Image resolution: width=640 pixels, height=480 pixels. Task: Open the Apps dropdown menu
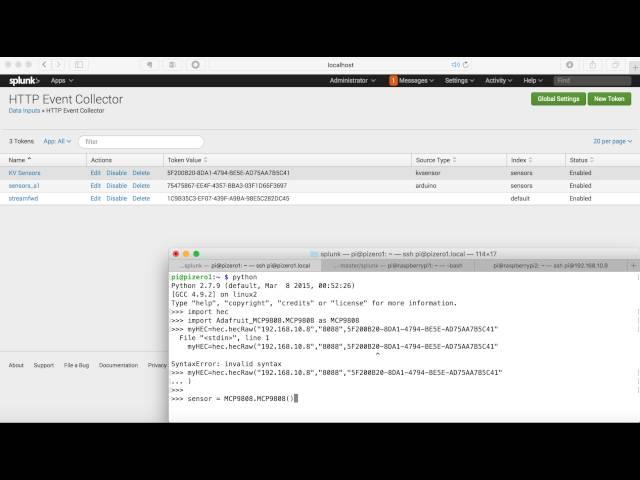point(62,80)
